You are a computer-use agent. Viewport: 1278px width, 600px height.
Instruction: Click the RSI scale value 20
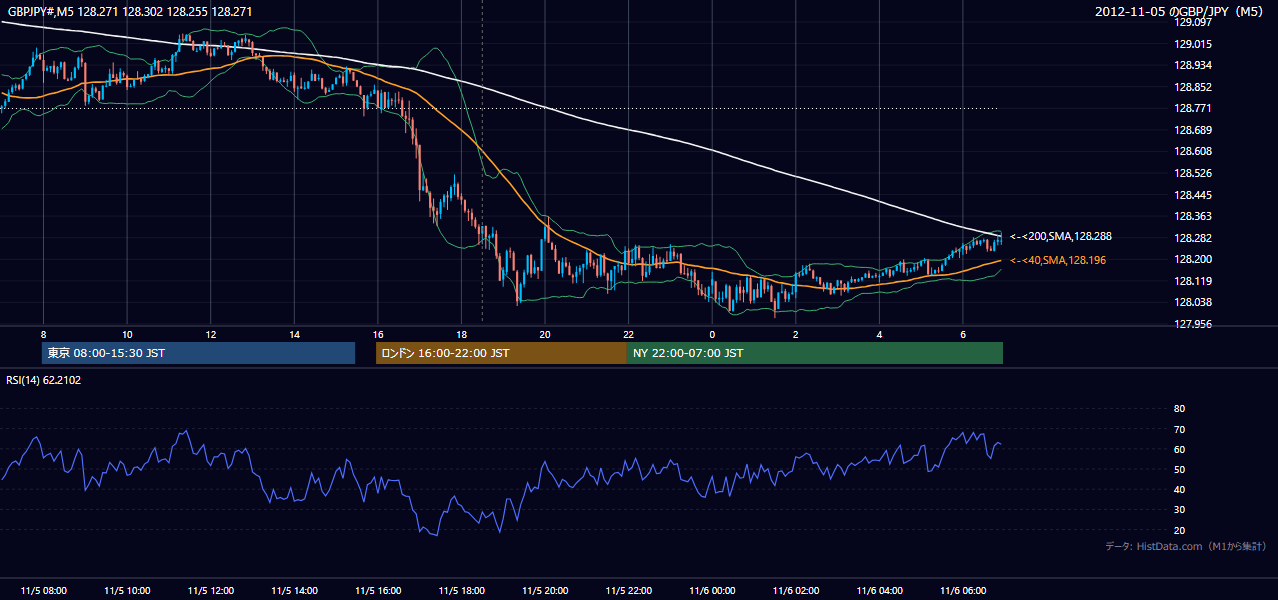click(1179, 530)
